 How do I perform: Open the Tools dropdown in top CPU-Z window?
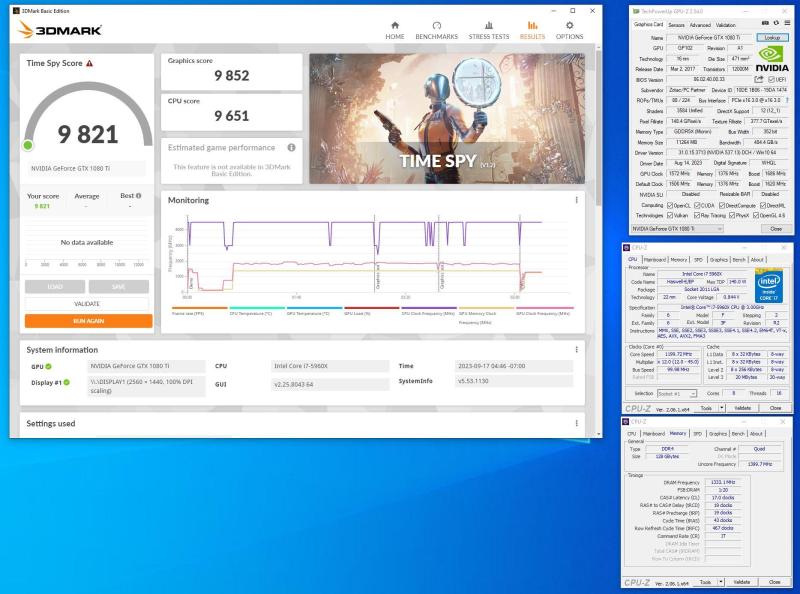708,408
